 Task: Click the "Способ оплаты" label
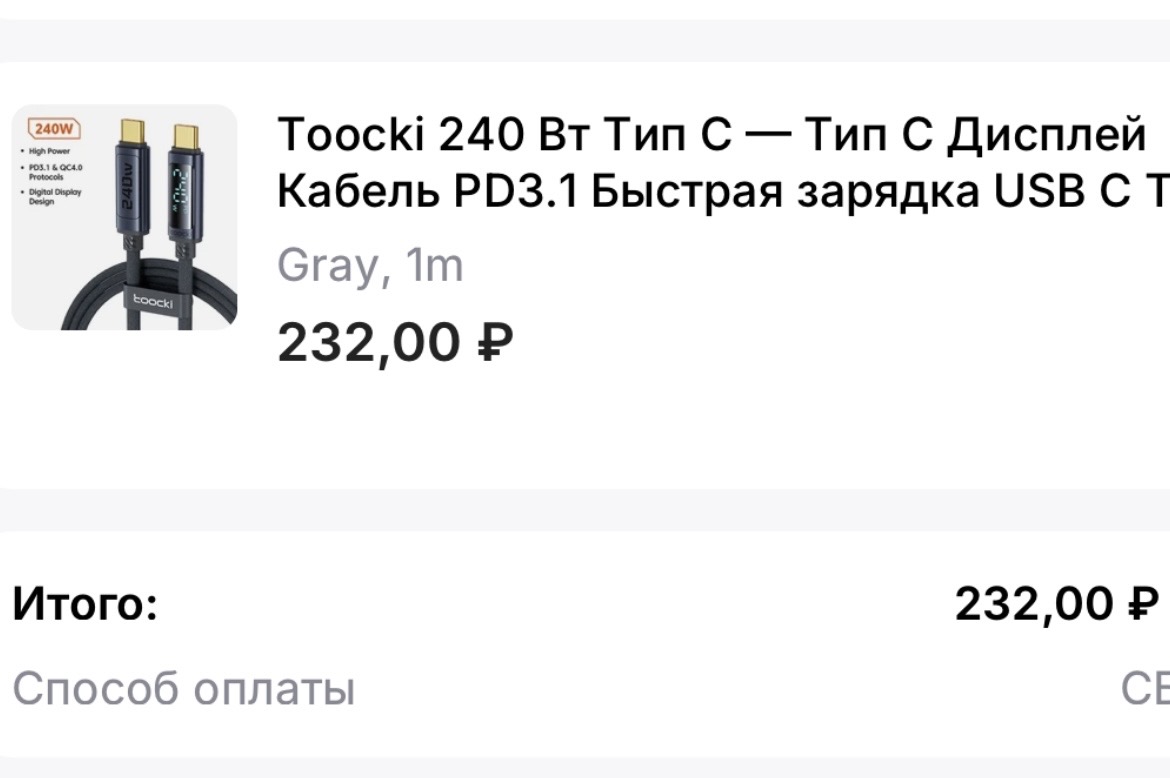coord(184,688)
